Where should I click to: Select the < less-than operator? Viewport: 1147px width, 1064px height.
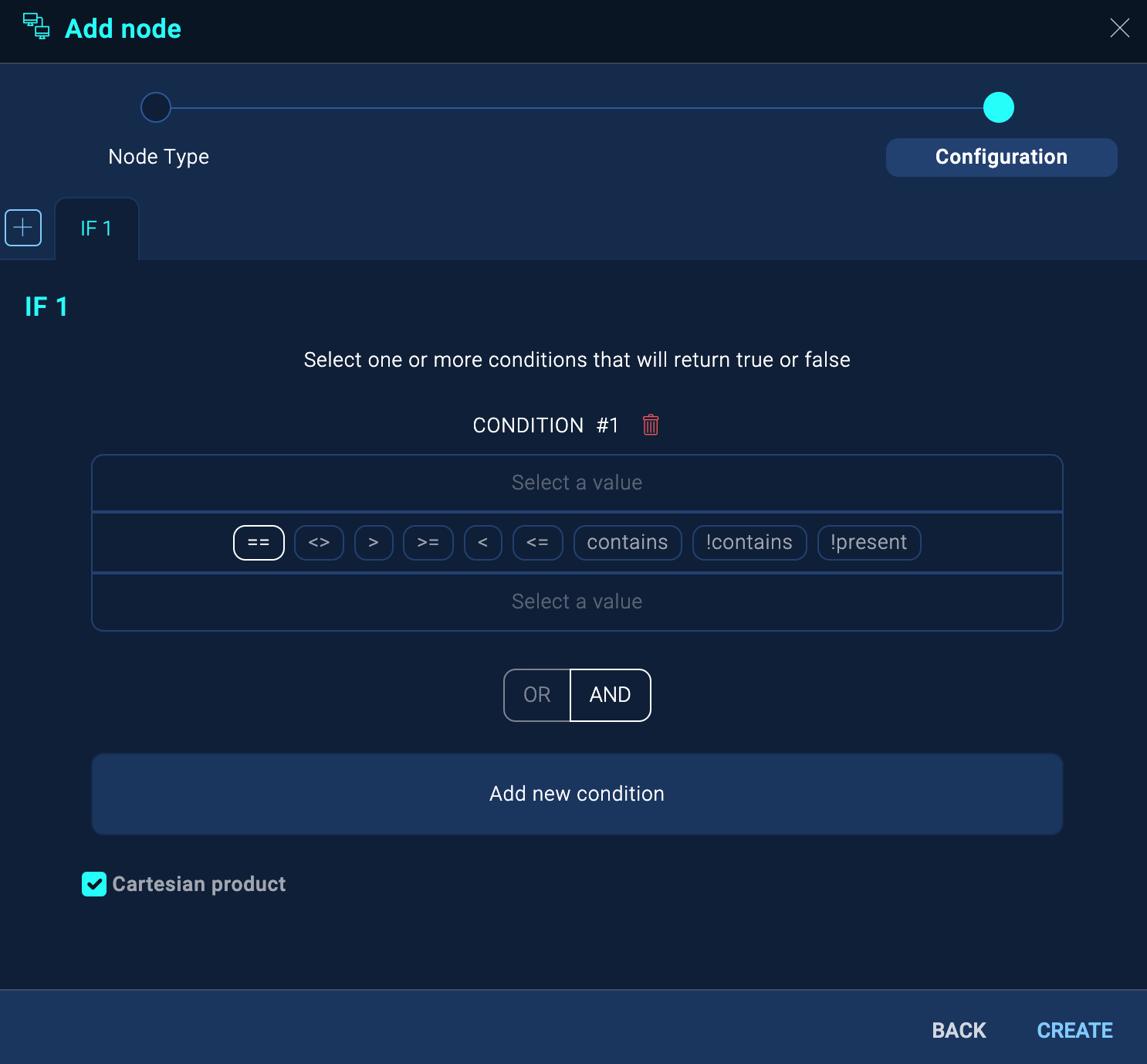coord(482,542)
